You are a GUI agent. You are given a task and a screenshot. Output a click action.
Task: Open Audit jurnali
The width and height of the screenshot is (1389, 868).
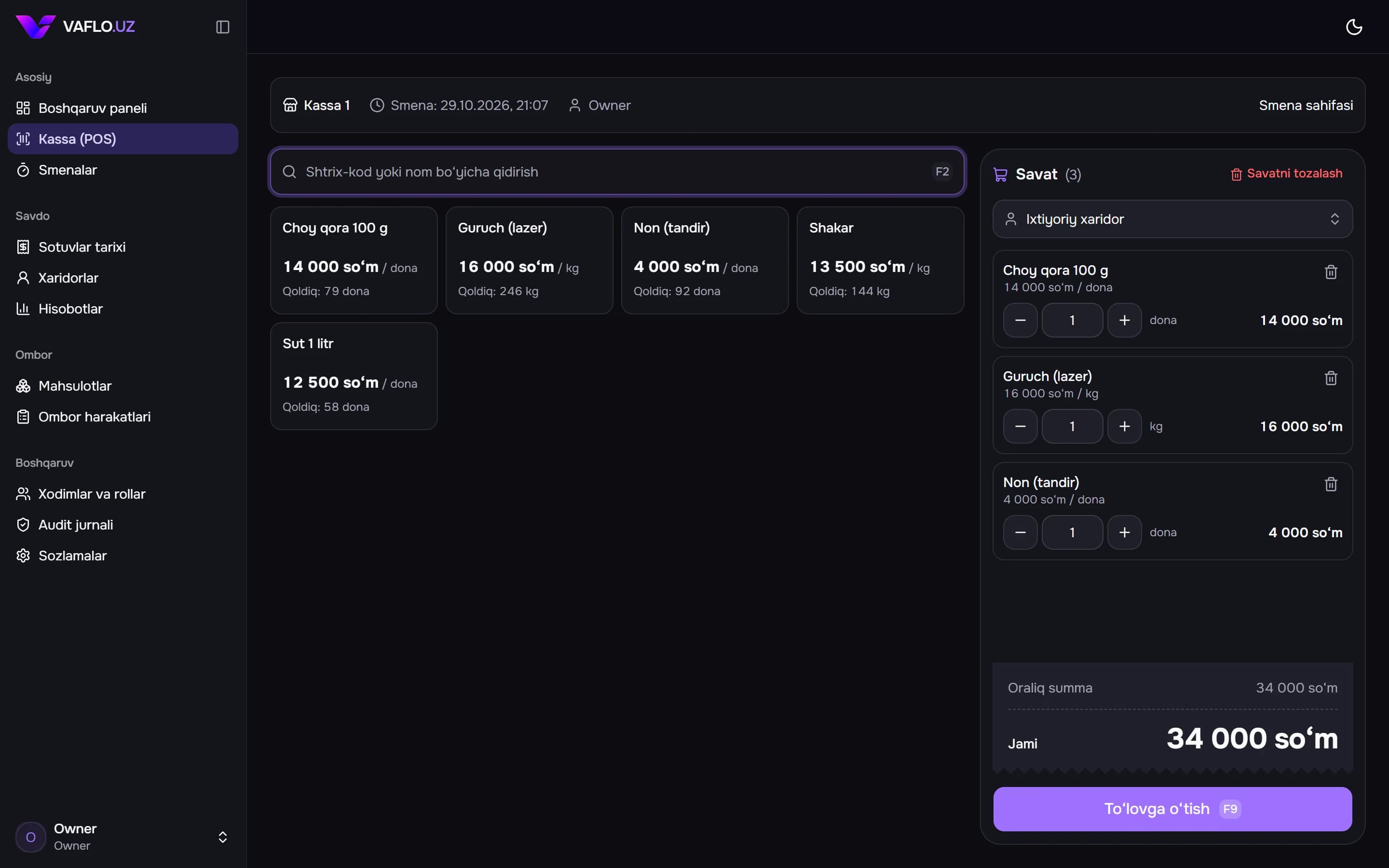(x=122, y=525)
